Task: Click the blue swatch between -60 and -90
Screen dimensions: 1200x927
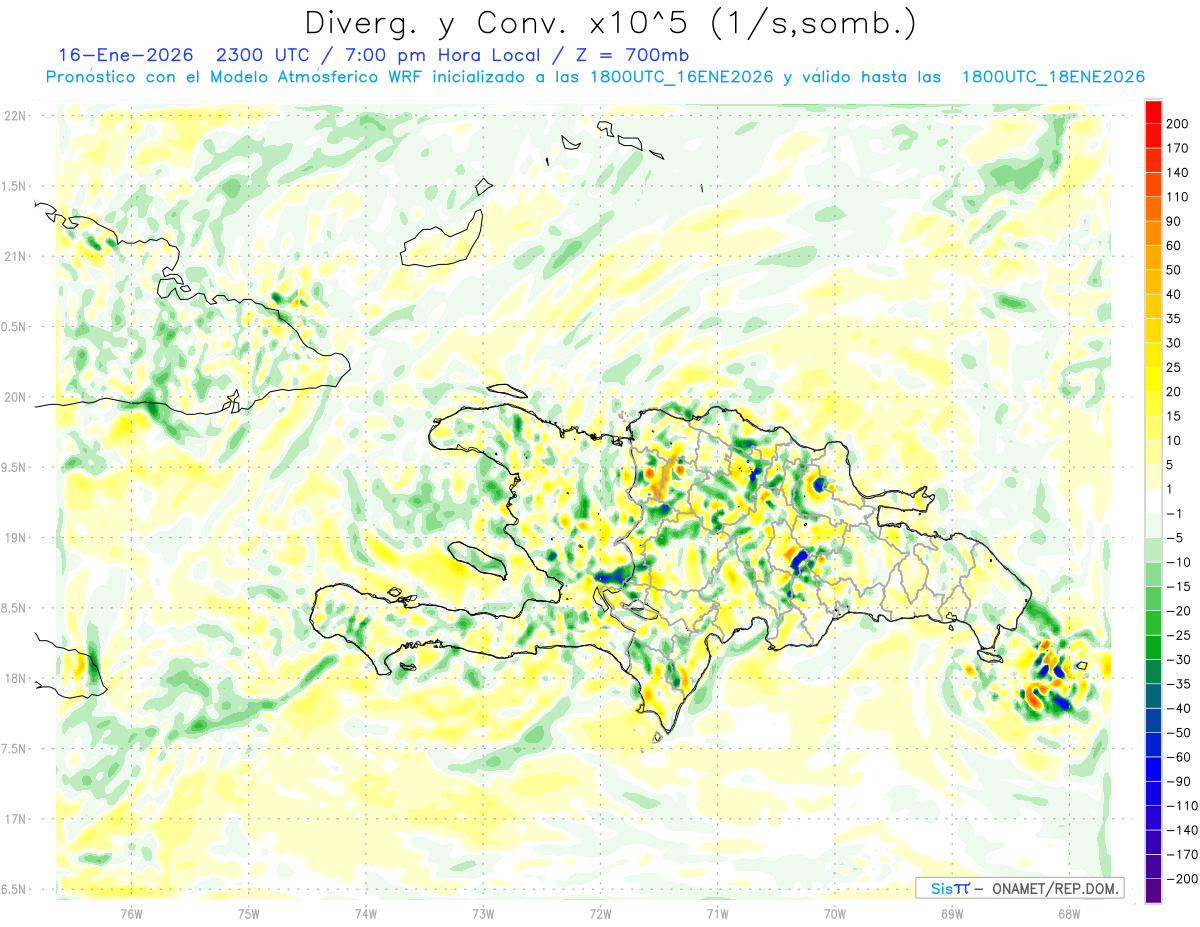Action: coord(1153,769)
